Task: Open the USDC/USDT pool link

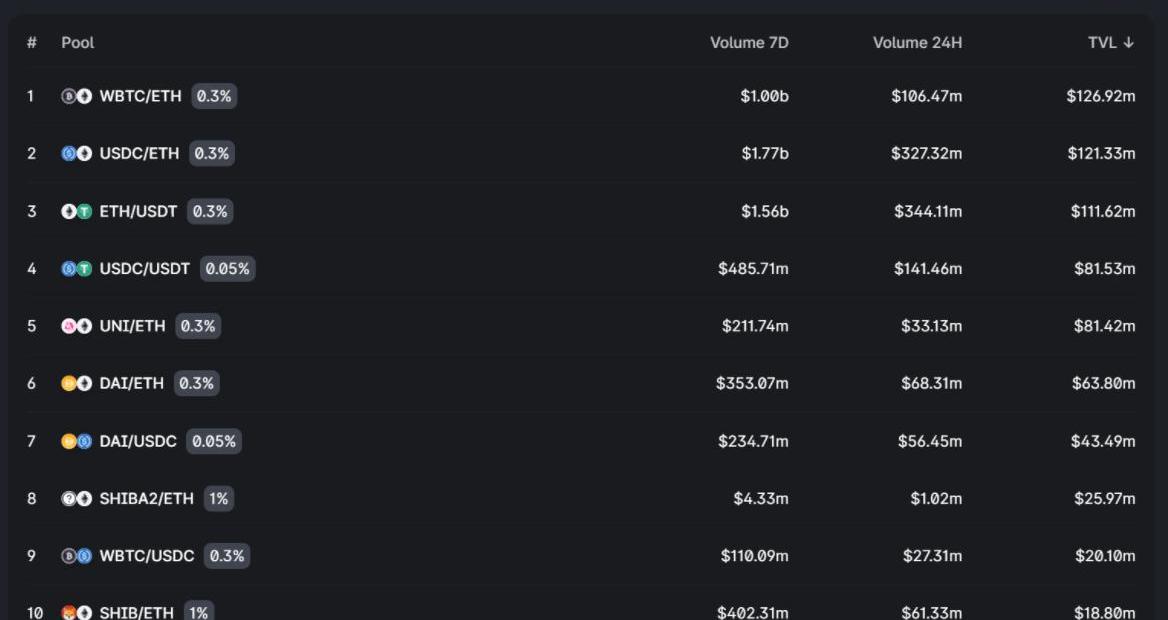Action: pos(144,268)
